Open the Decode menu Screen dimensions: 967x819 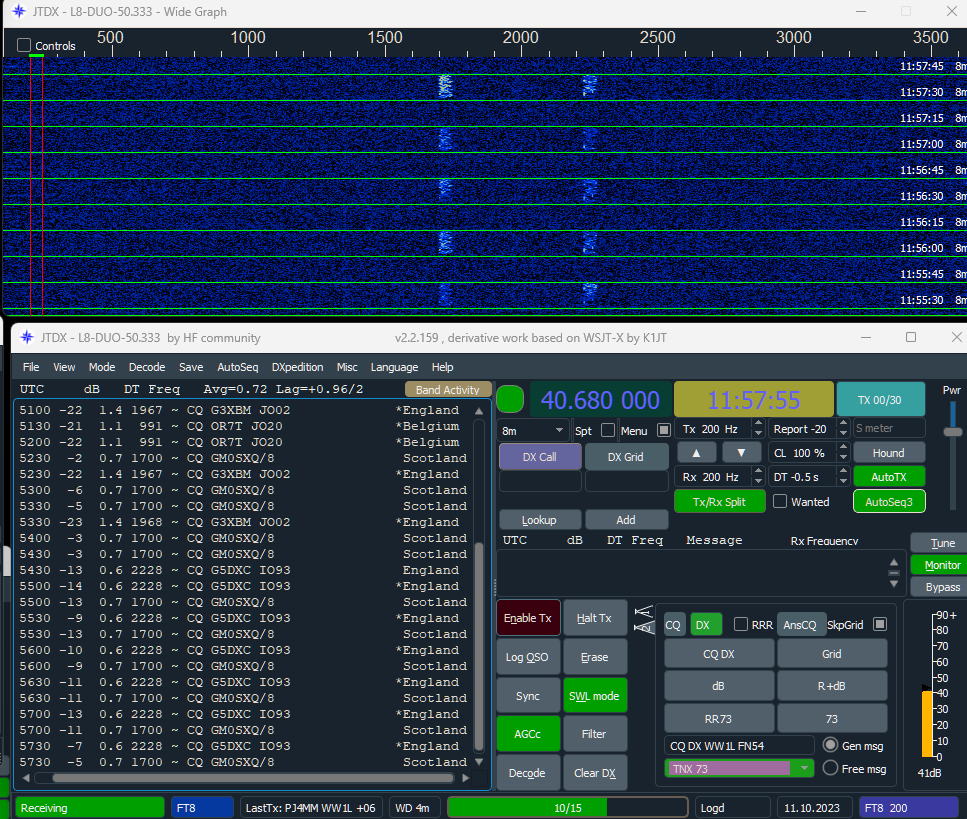(x=147, y=367)
